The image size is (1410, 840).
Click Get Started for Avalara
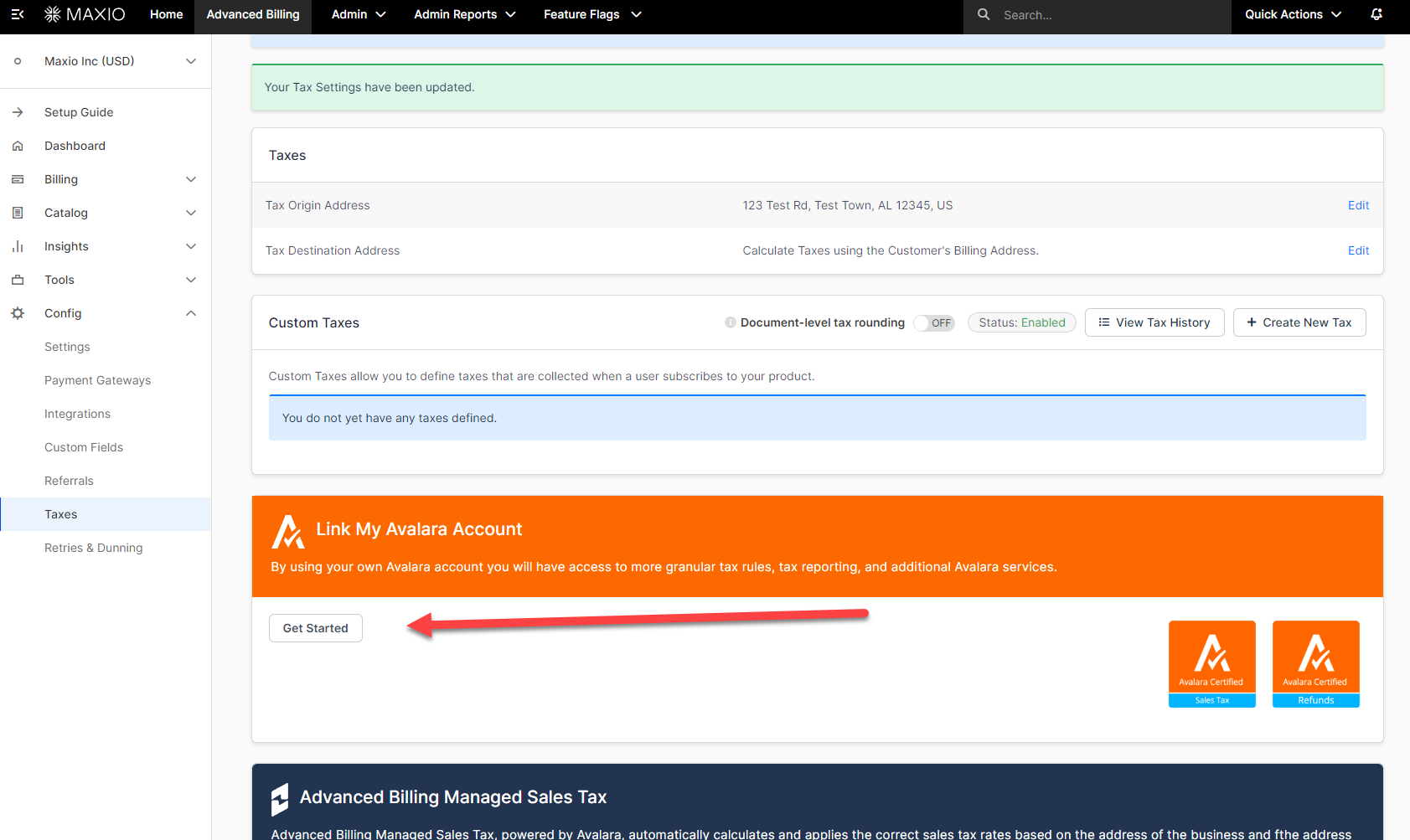click(316, 628)
